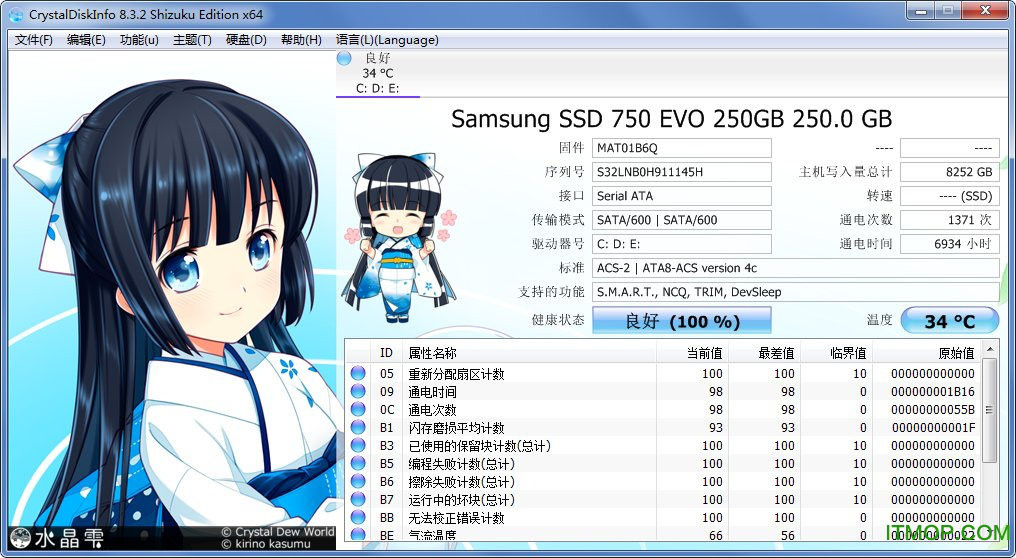
Task: Click the transfer mode field SATA/600 | SATA/600
Action: (682, 220)
